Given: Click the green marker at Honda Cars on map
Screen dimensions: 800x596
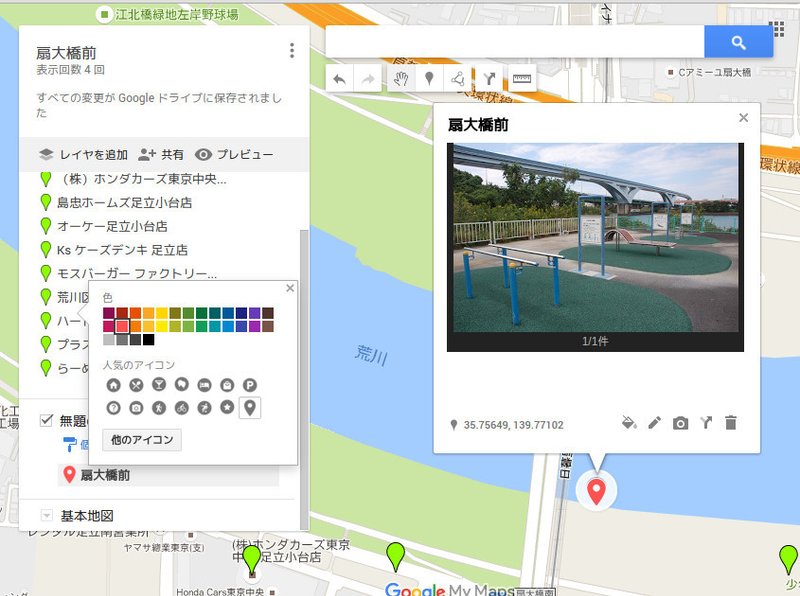Looking at the screenshot, I should tap(251, 560).
